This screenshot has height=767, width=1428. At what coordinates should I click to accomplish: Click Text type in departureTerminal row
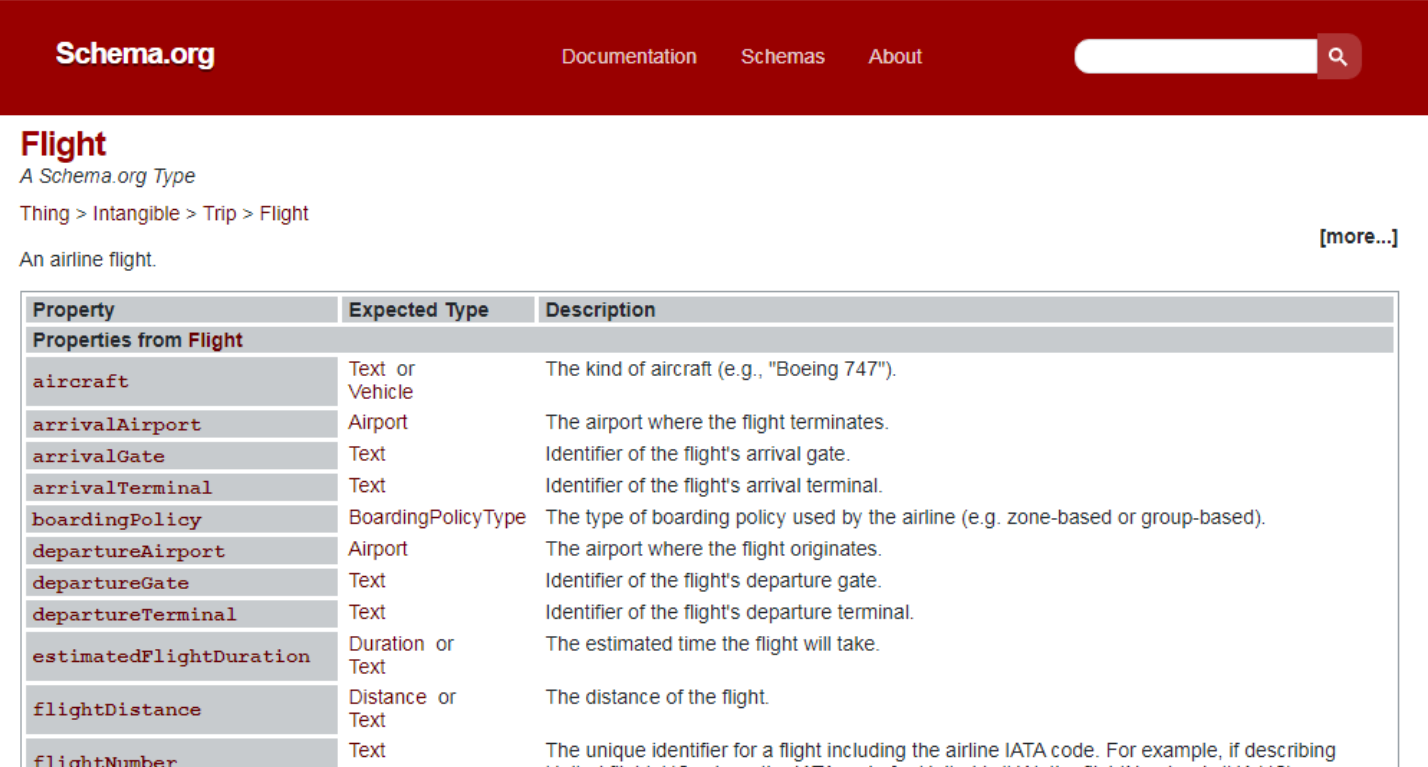pyautogui.click(x=367, y=612)
